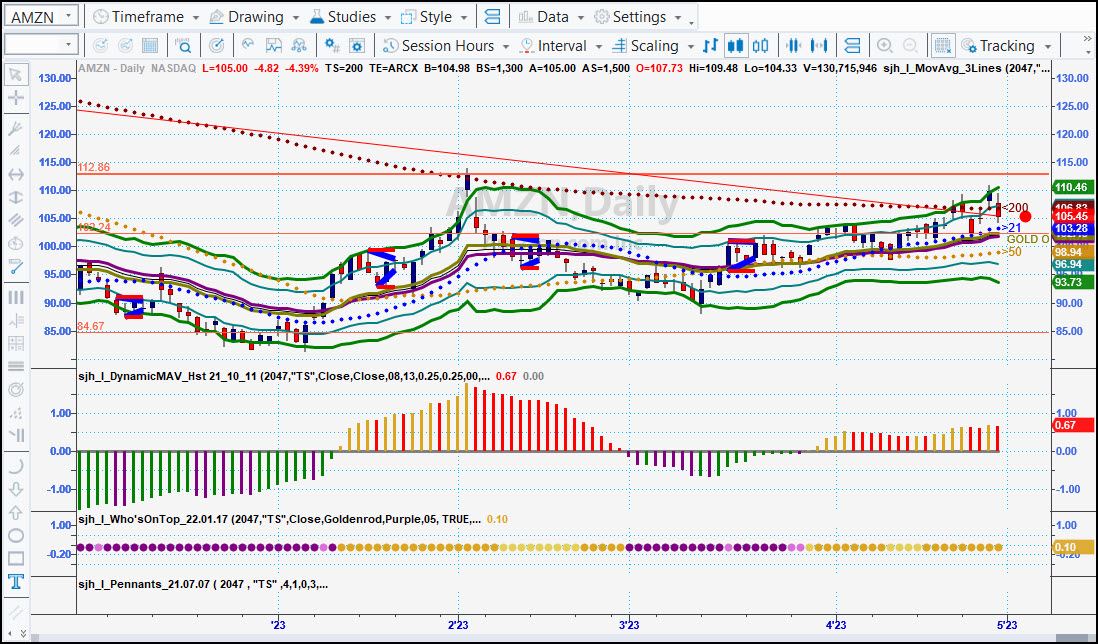Open the Studies menu
This screenshot has width=1098, height=644.
pos(343,17)
